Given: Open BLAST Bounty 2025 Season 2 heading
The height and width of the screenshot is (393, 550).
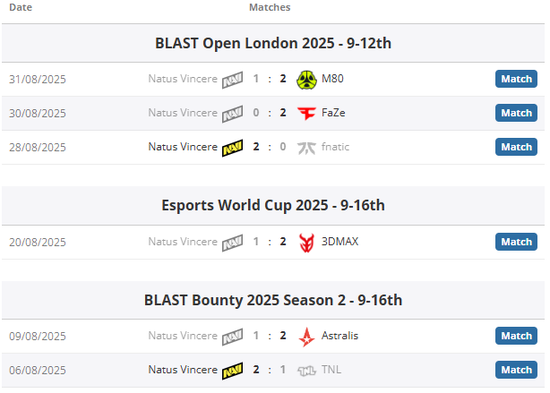Looking at the screenshot, I should [x=273, y=300].
